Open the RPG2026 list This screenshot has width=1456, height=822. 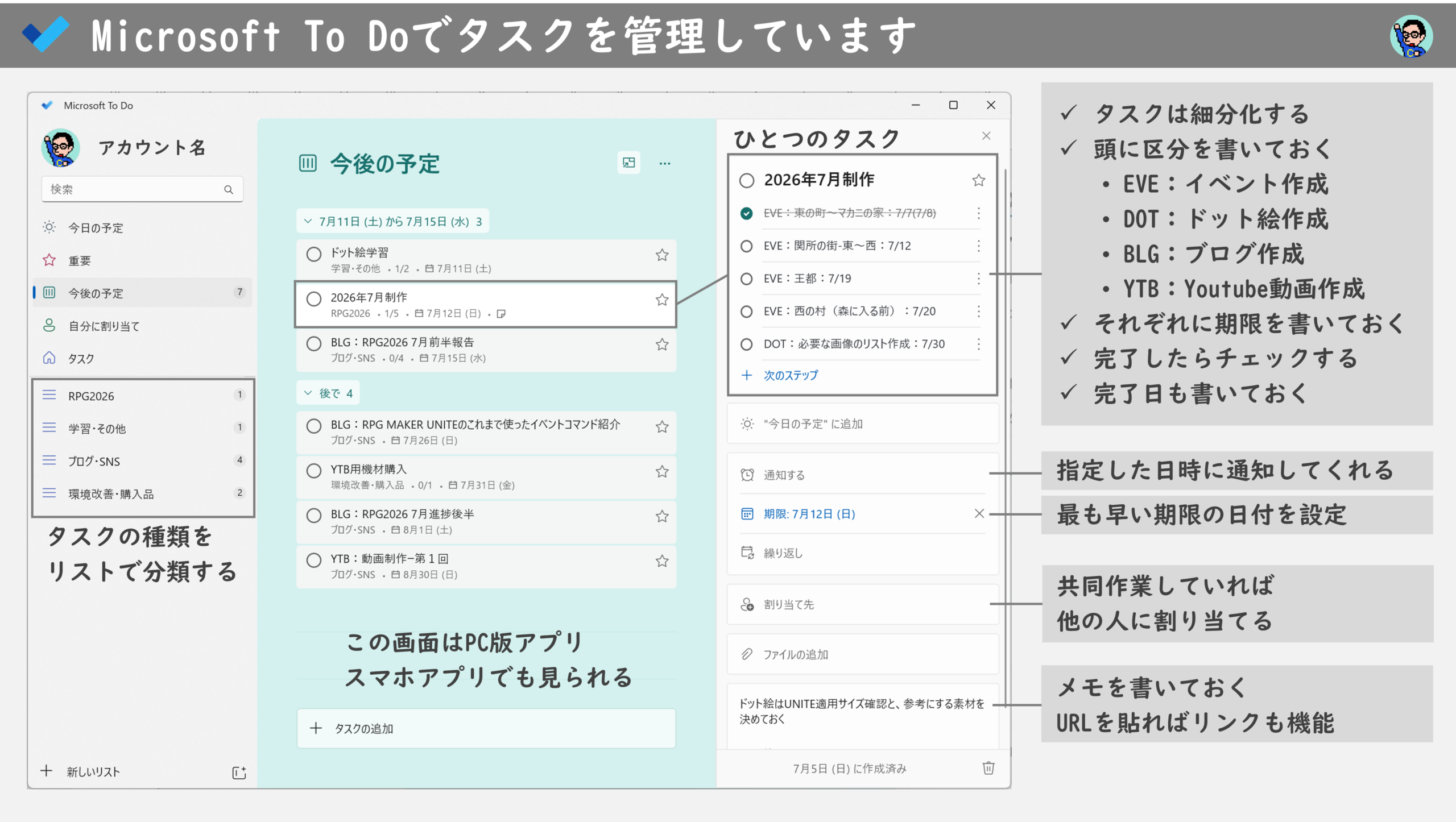tap(142, 396)
